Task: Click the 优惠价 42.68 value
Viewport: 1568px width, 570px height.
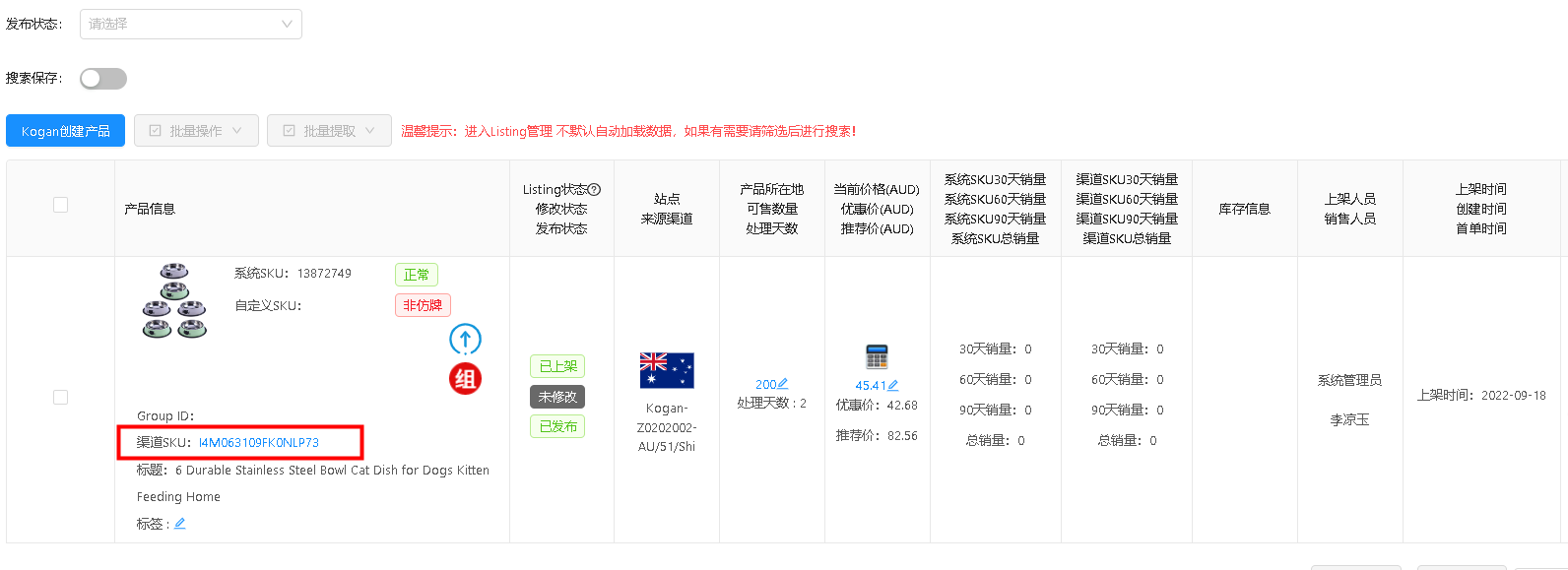Action: tap(901, 405)
